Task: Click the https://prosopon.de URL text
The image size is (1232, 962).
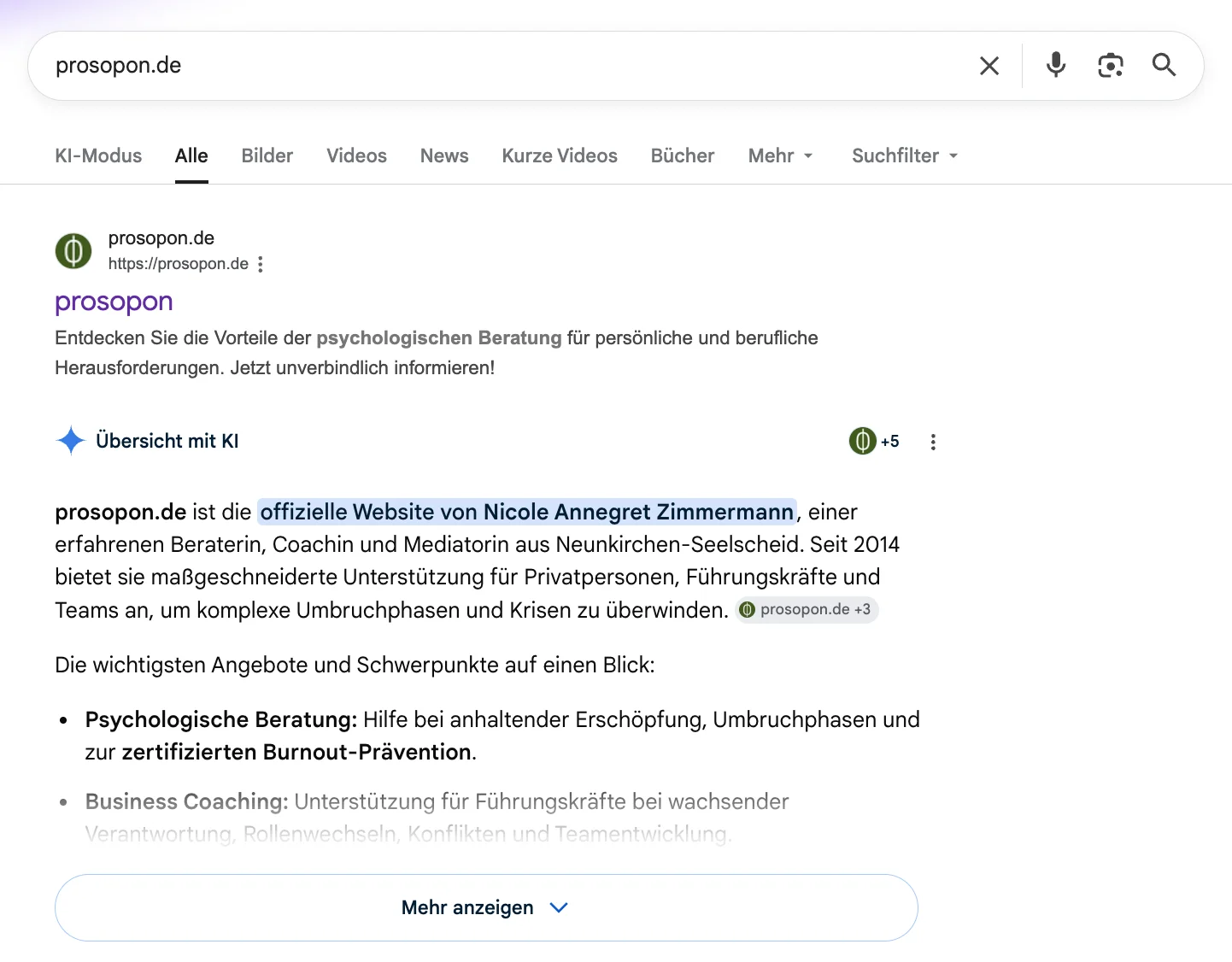Action: coord(179,264)
